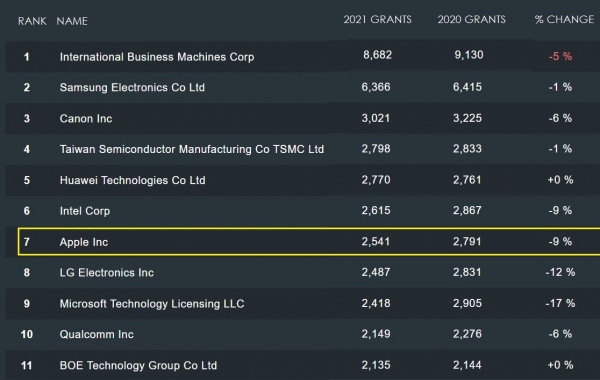
Task: Sort by the 2021 GRANTS column header
Action: tap(377, 19)
